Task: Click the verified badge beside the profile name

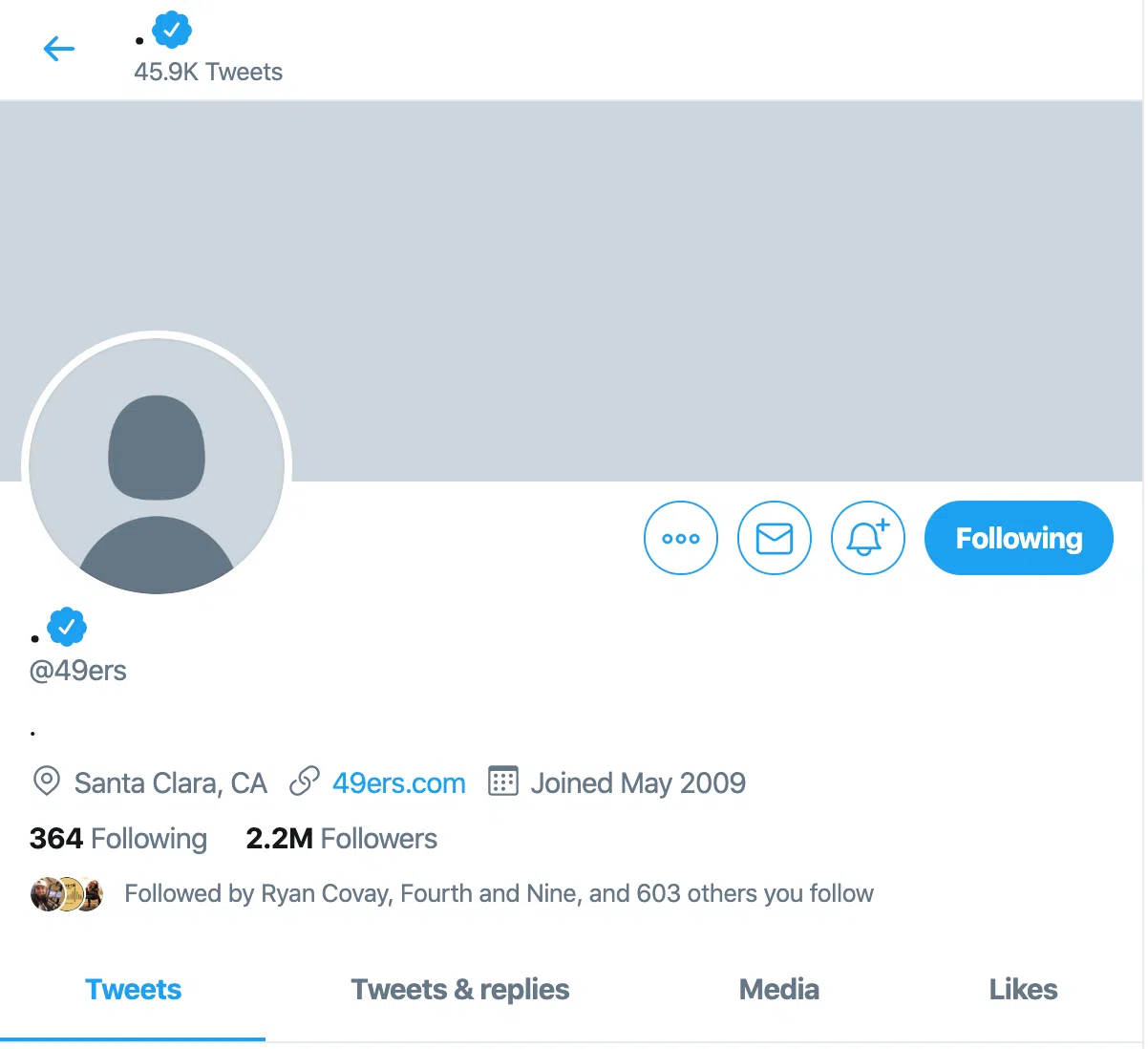Action: (x=67, y=627)
